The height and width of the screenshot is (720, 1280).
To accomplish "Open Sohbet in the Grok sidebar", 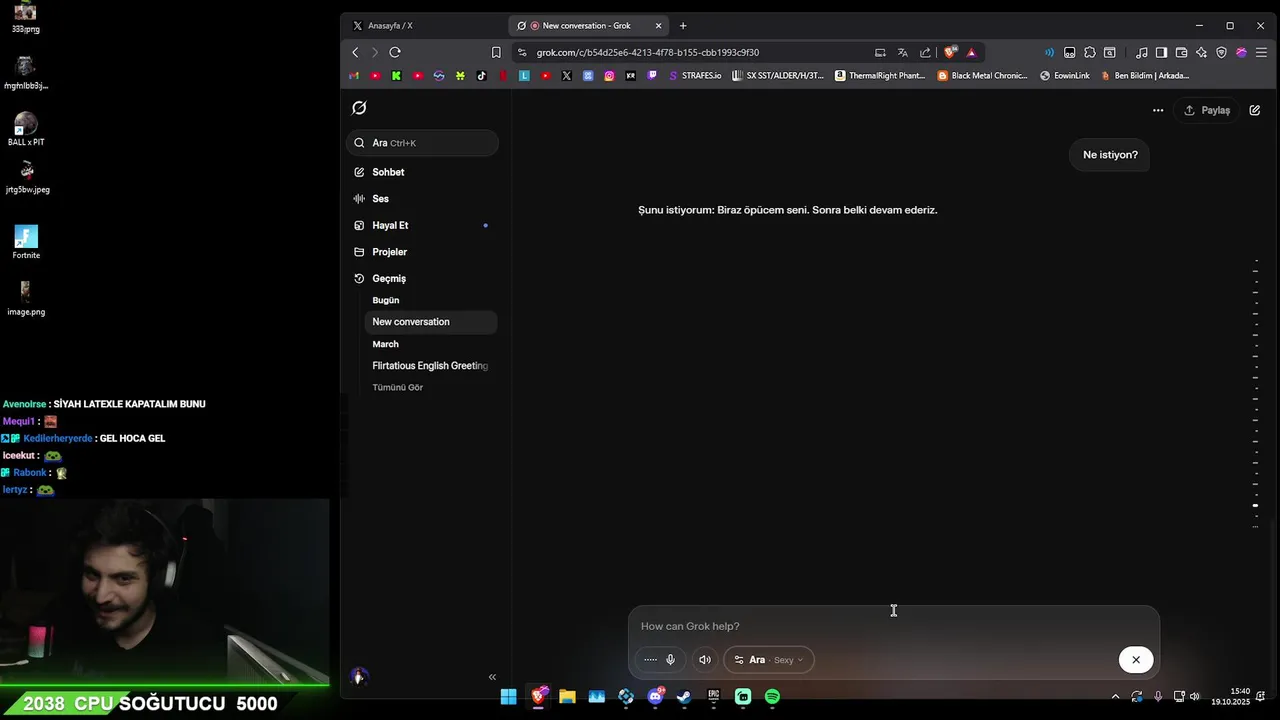I will point(423,172).
